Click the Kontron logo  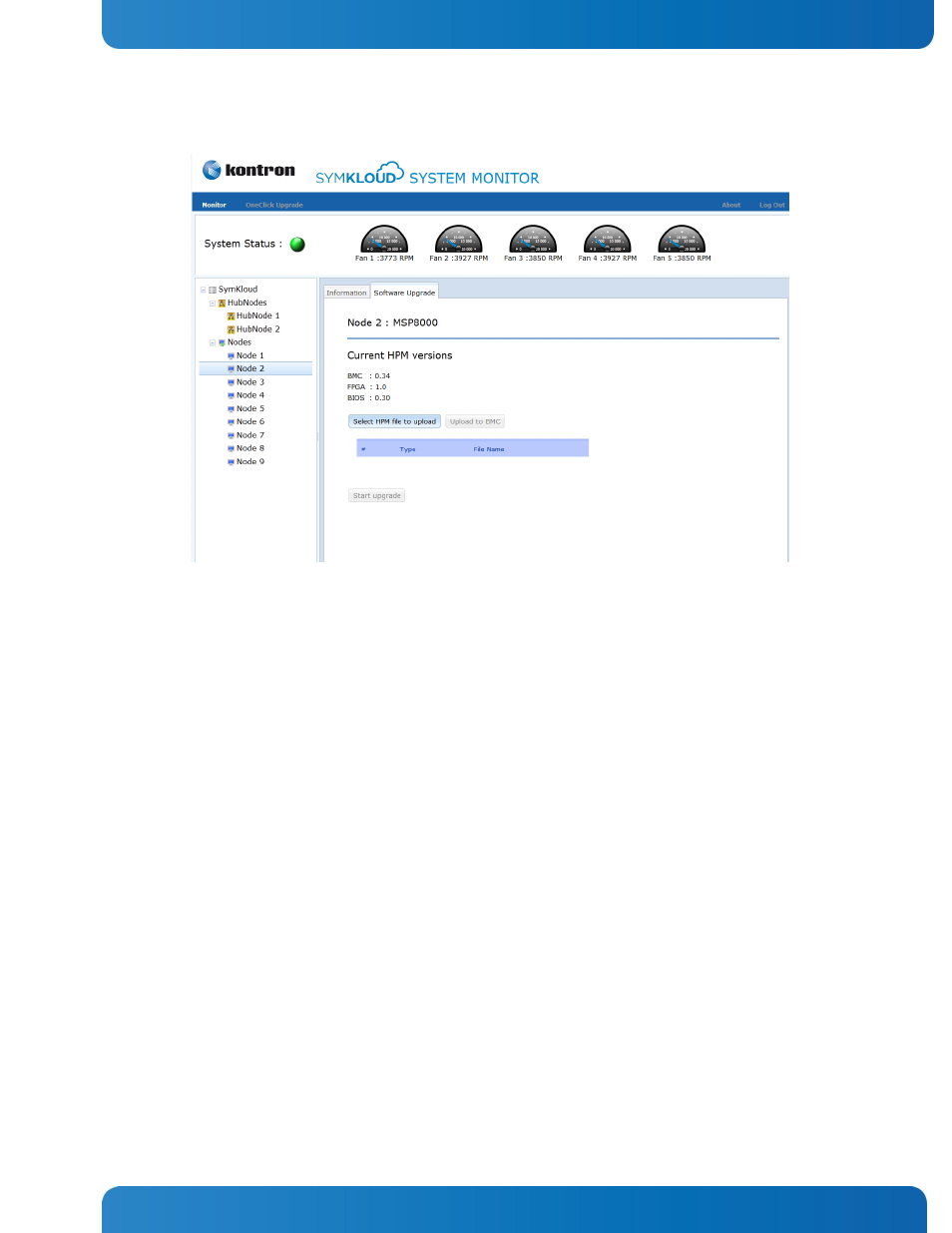pos(248,170)
